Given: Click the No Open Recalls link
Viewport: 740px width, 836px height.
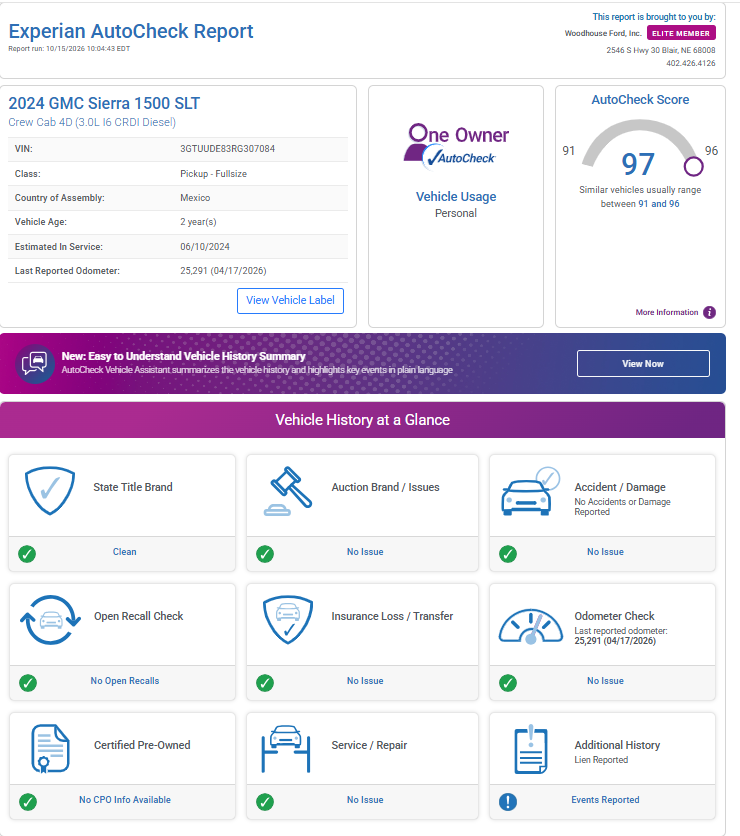Looking at the screenshot, I should coord(125,681).
